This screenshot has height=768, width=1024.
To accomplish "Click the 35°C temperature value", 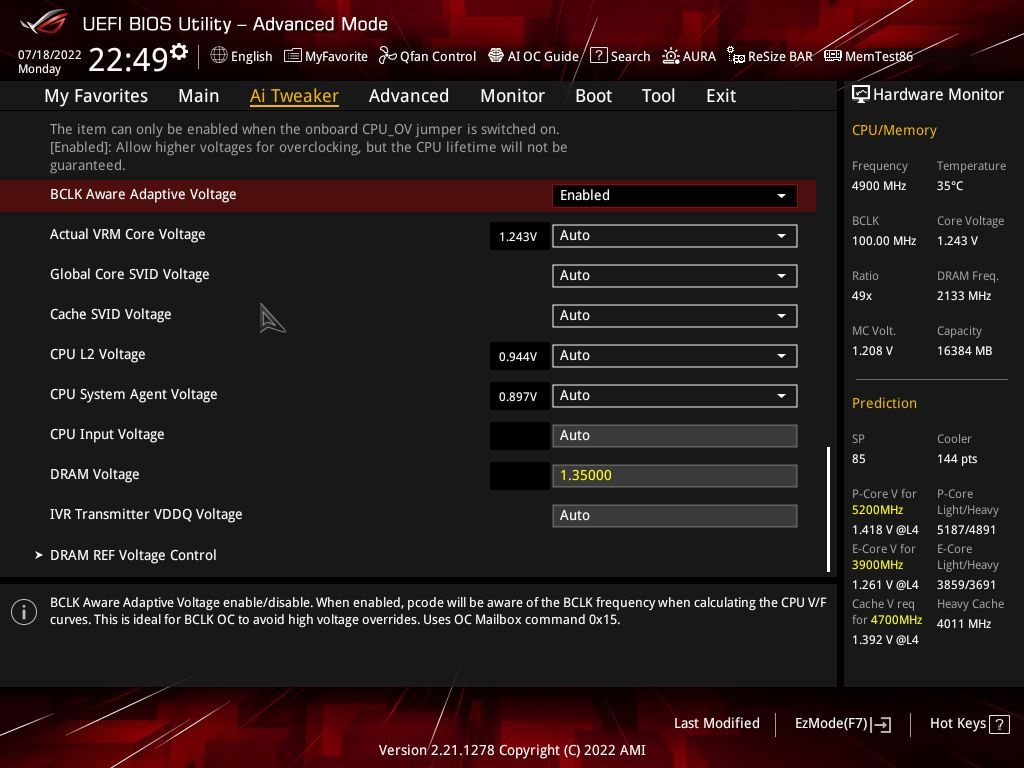I will (950, 186).
